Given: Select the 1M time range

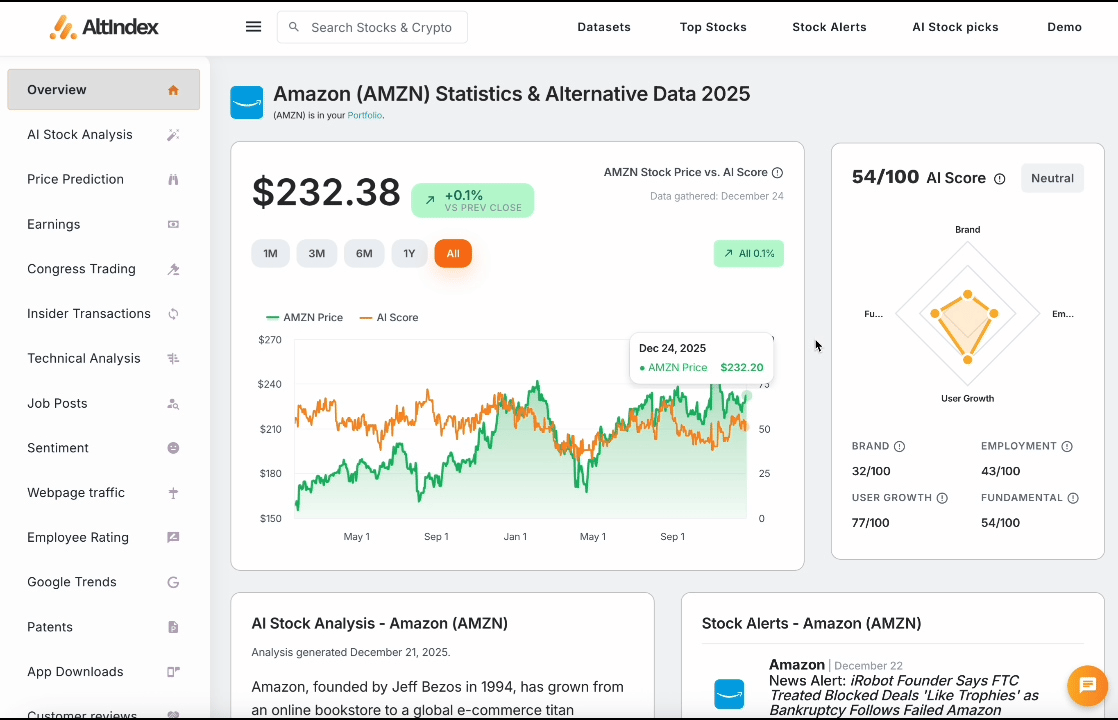Looking at the screenshot, I should pos(270,254).
